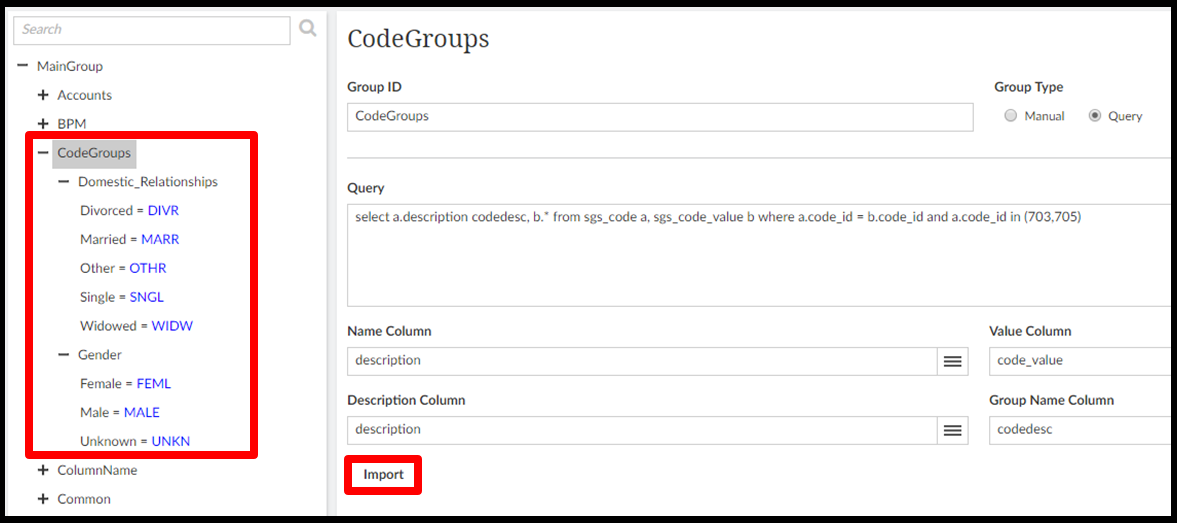Collapse the Gender tree node

coord(64,355)
